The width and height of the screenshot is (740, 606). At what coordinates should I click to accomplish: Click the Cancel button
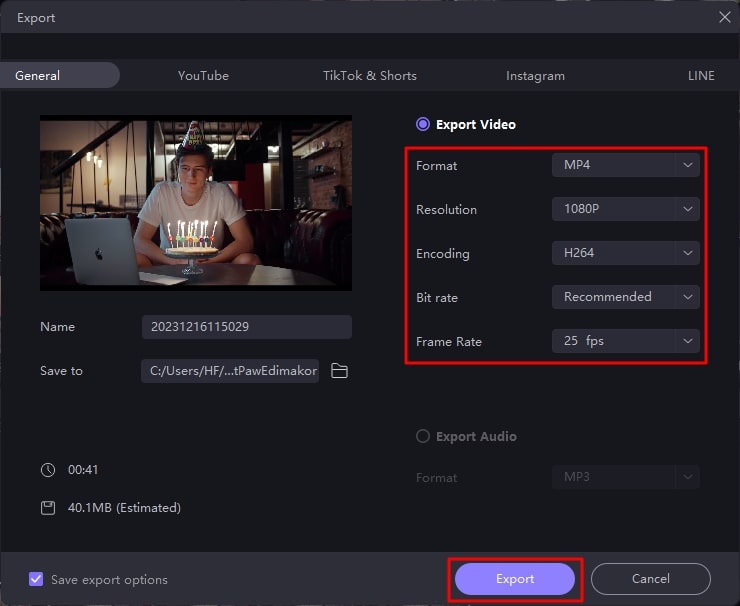[651, 579]
